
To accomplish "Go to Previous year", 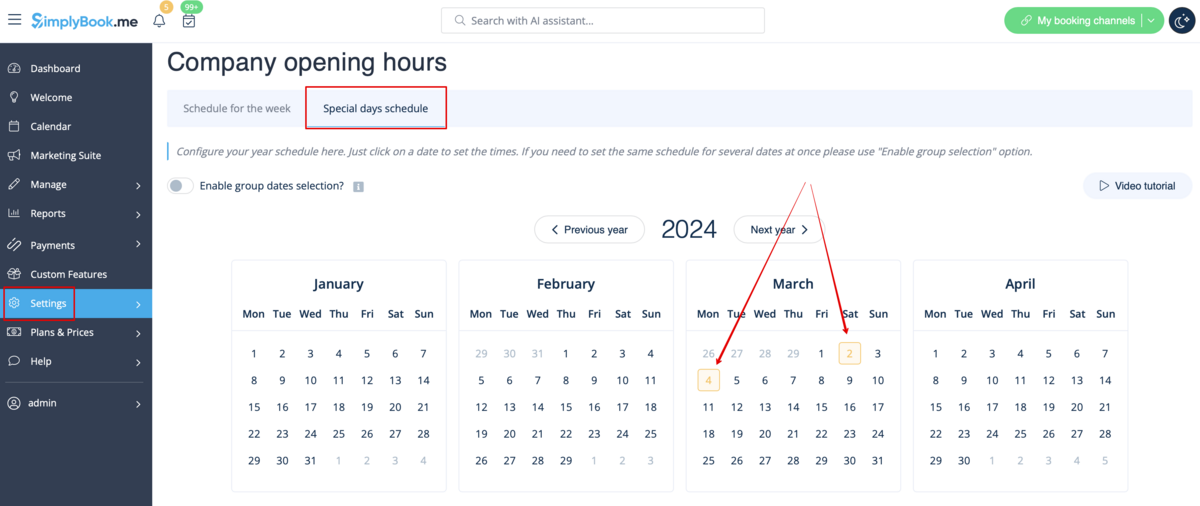I will (x=589, y=230).
